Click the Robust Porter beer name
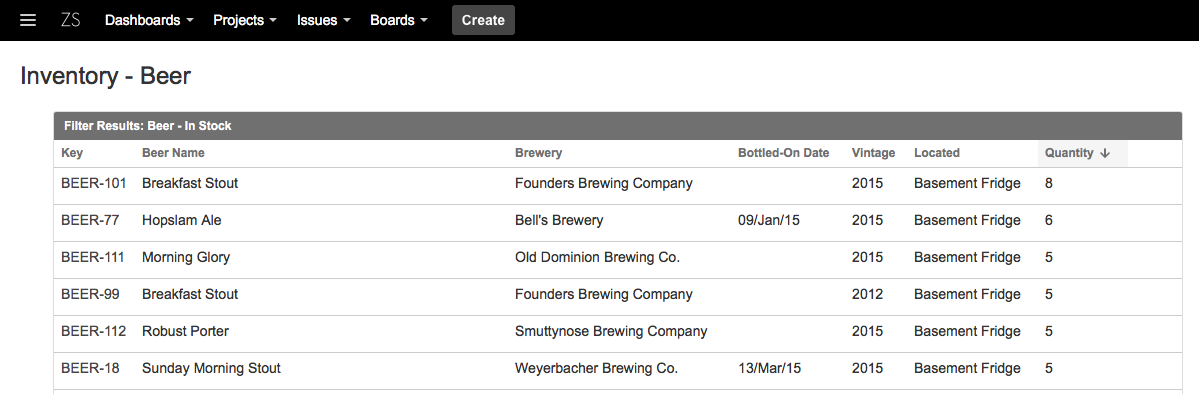 click(185, 331)
